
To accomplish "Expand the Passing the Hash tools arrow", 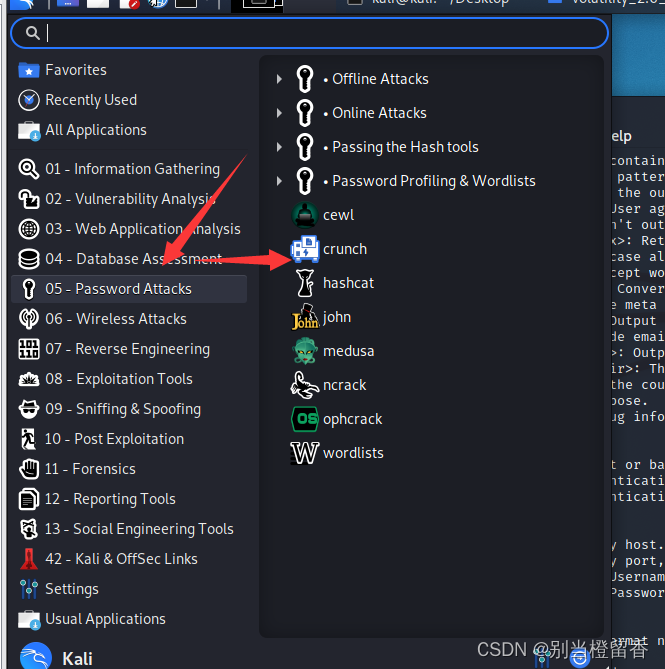I will [x=279, y=147].
